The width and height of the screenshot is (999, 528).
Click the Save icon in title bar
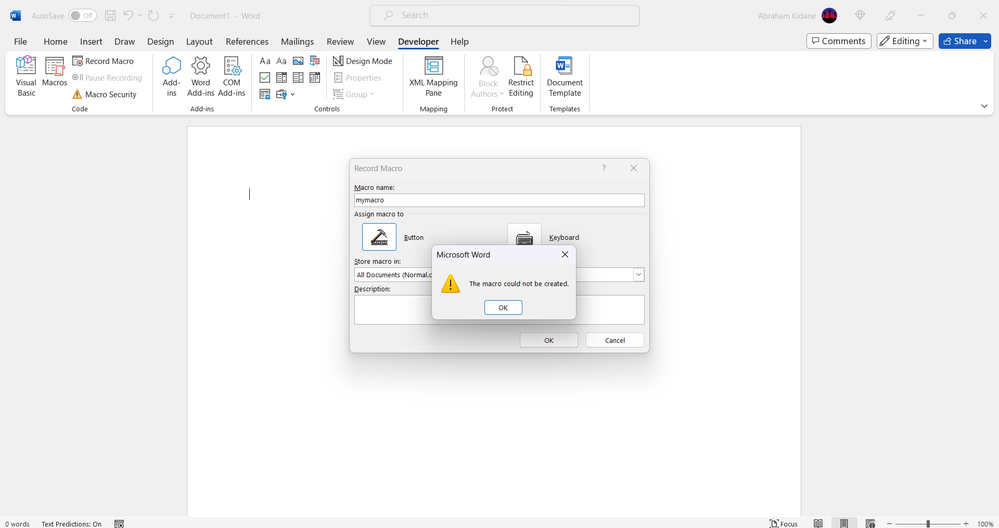(110, 15)
